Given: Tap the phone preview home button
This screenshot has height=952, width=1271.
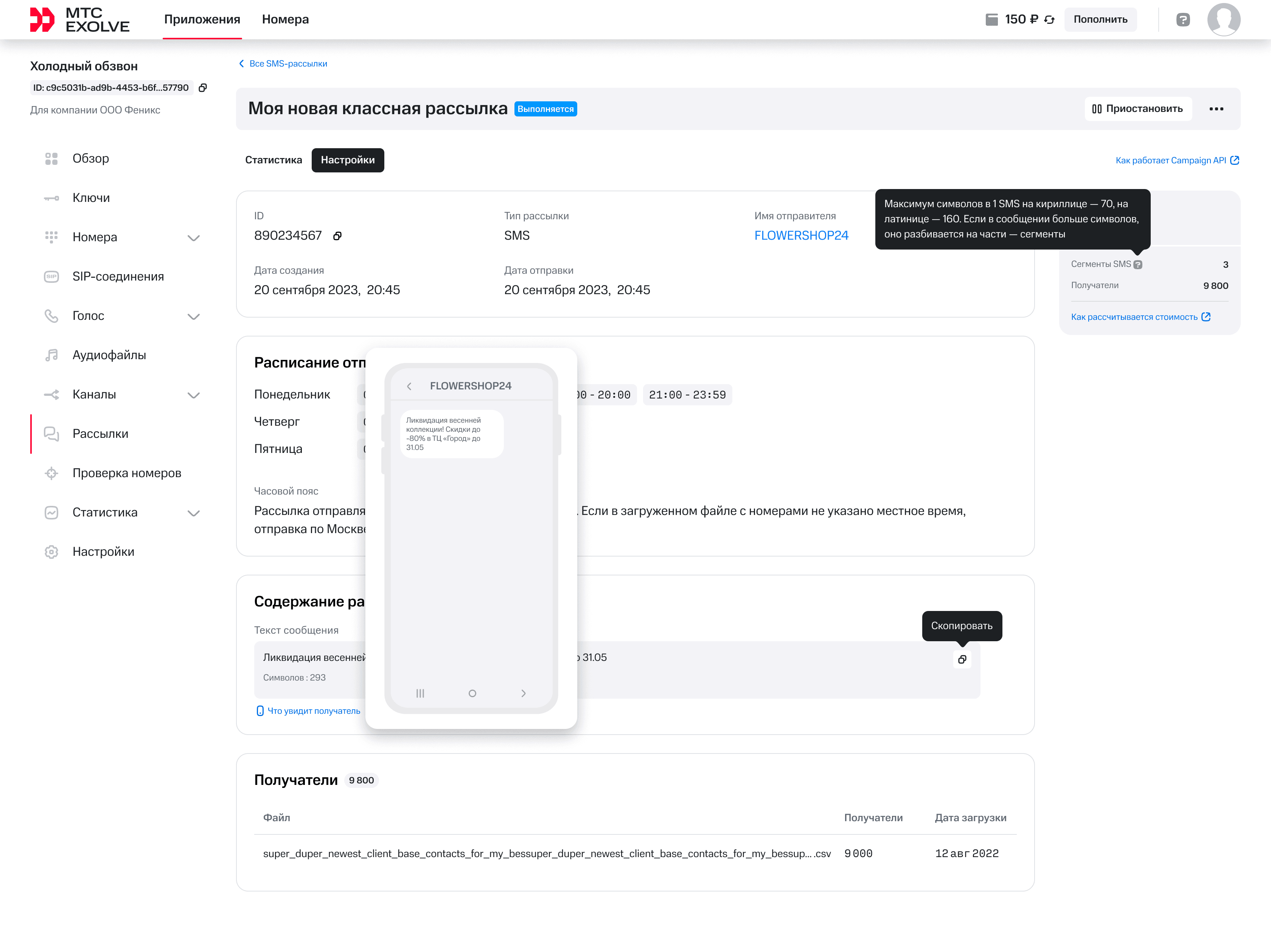Looking at the screenshot, I should [x=472, y=694].
